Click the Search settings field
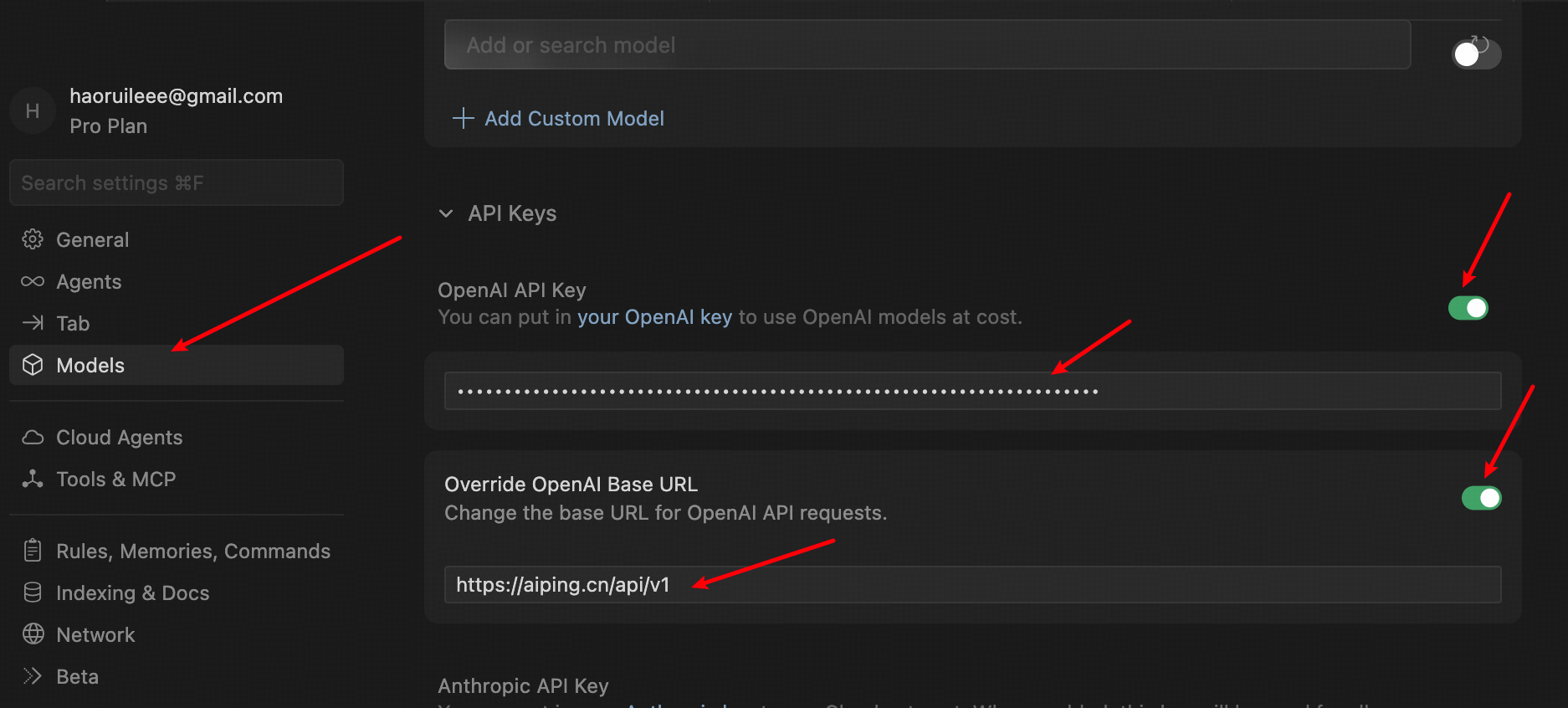1568x708 pixels. tap(176, 182)
